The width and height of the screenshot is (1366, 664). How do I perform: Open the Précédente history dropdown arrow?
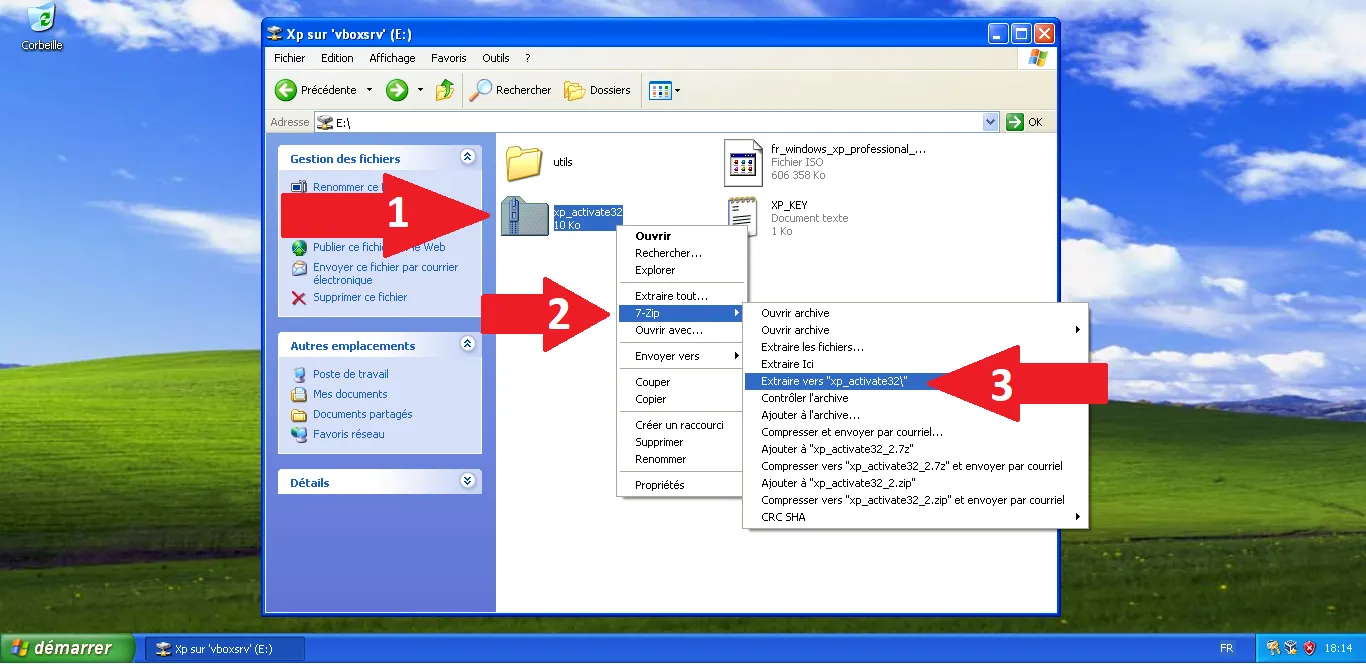click(369, 90)
